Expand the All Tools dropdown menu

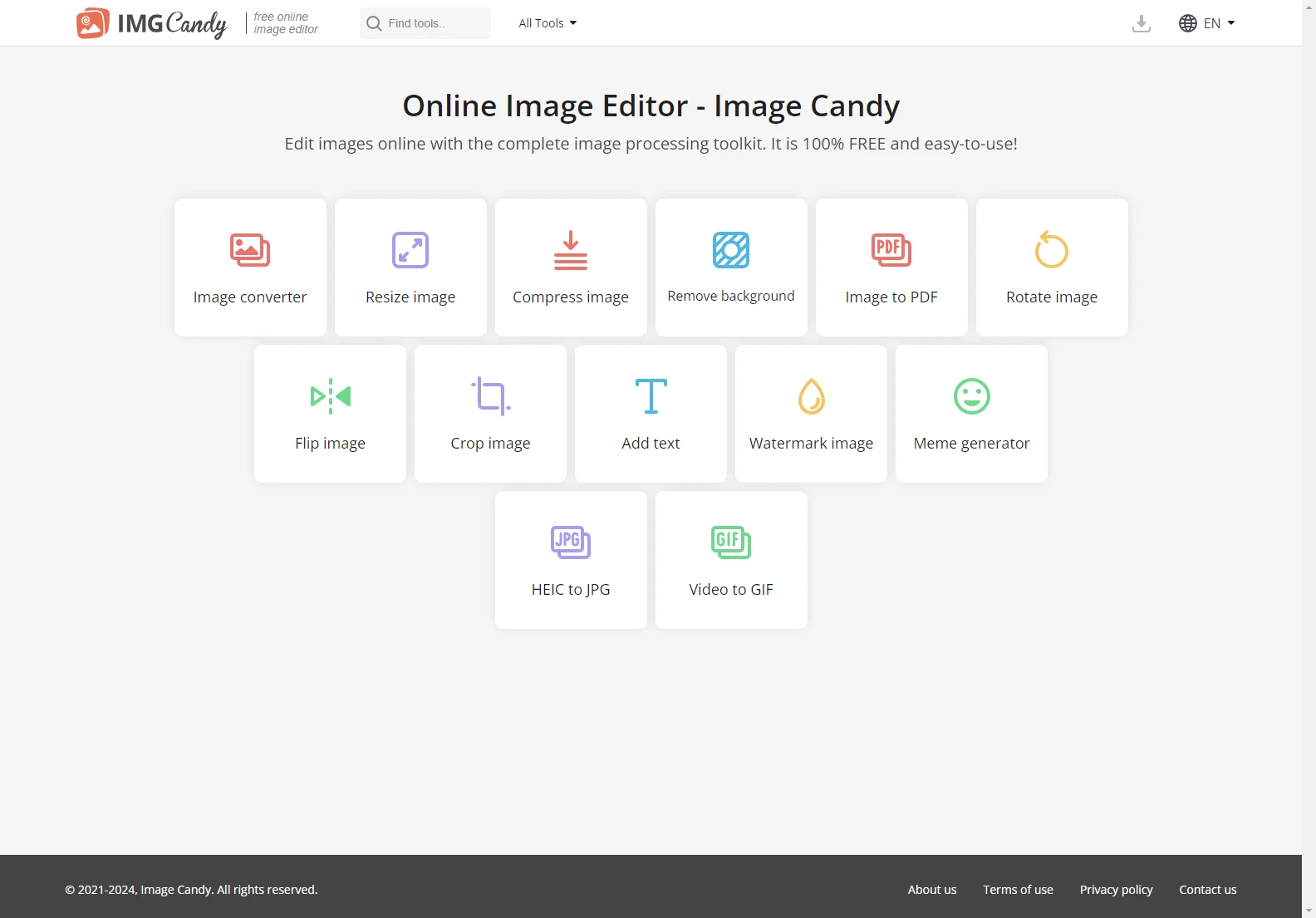tap(548, 23)
